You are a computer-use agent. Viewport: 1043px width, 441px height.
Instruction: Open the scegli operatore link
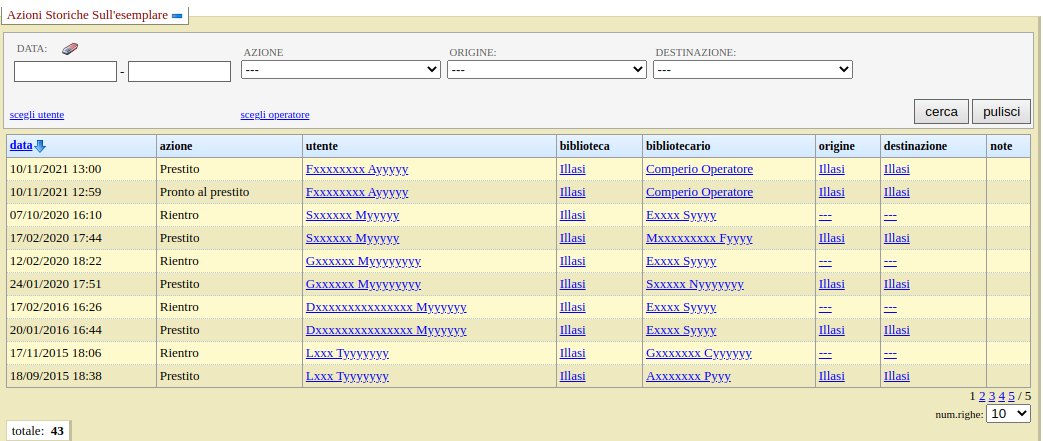(275, 115)
